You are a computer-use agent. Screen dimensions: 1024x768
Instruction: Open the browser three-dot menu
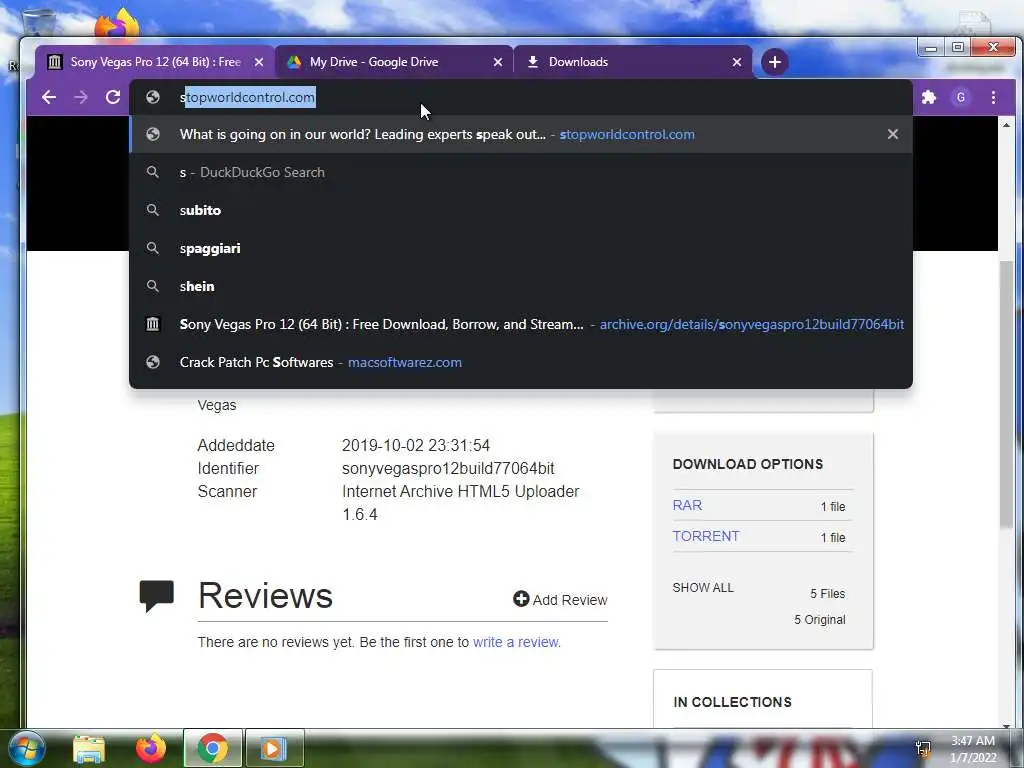(x=993, y=97)
